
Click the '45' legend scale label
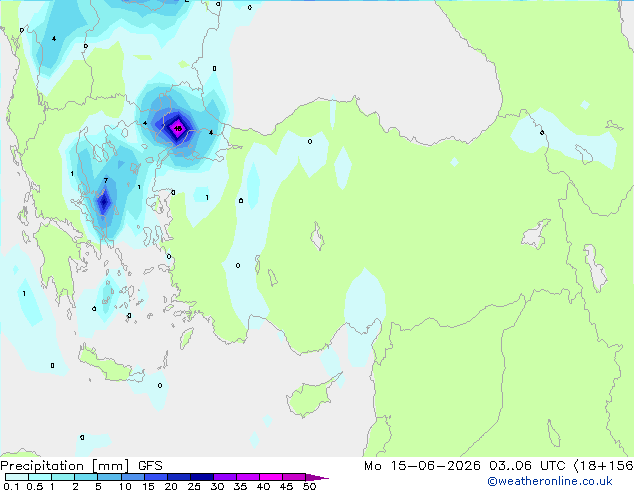click(x=286, y=486)
